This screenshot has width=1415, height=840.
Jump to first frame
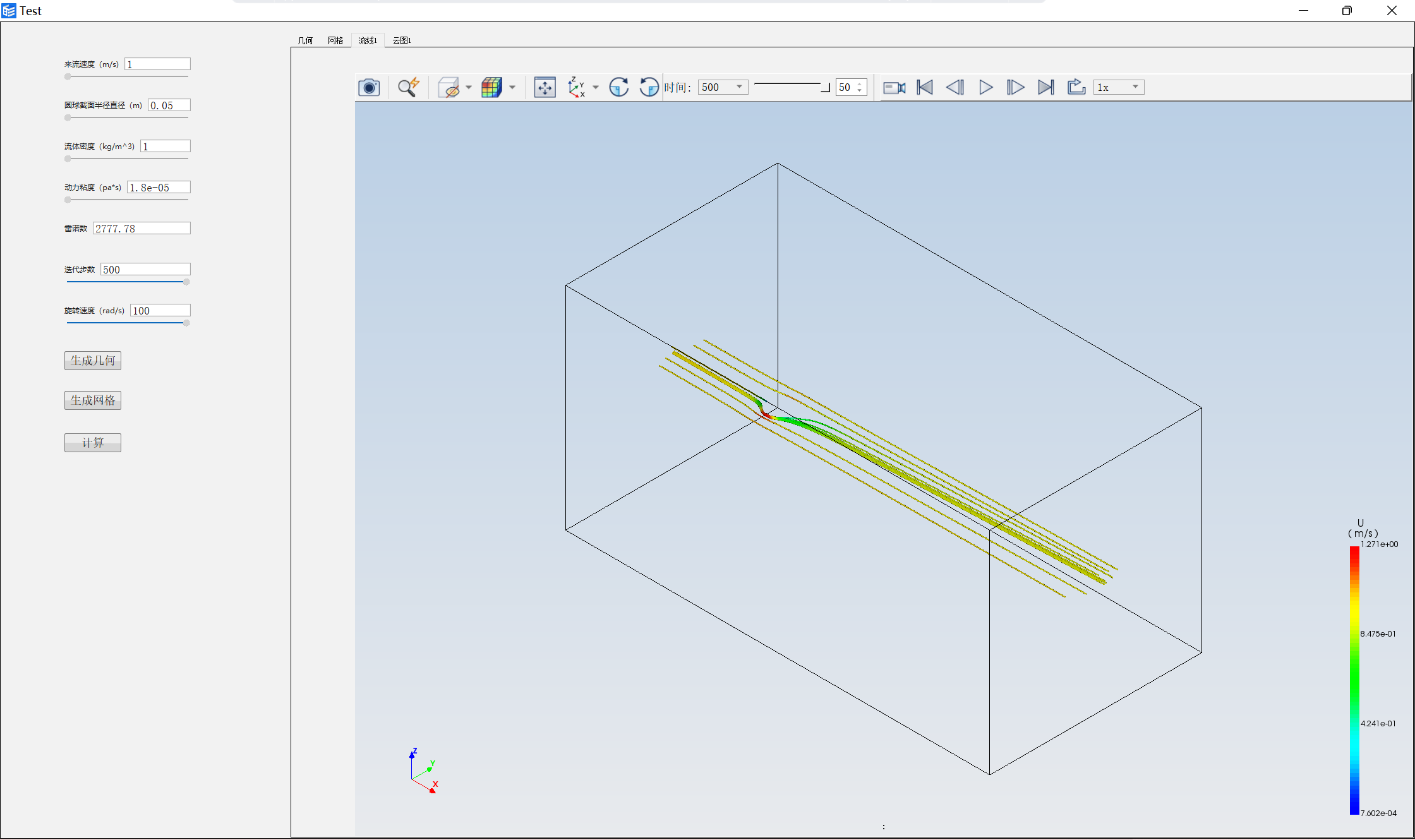[x=924, y=87]
